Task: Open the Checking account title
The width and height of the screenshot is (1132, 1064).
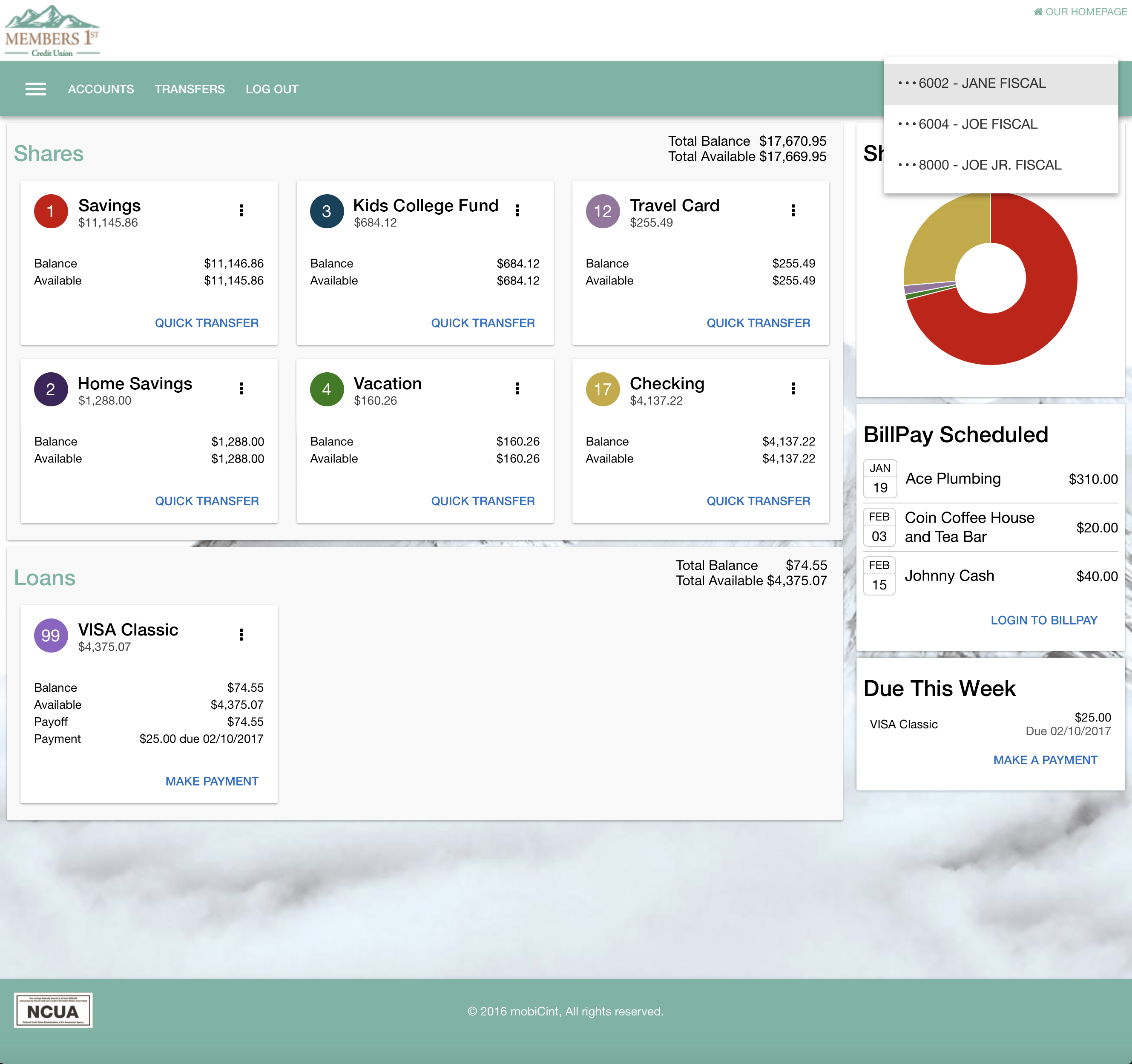Action: (x=667, y=384)
